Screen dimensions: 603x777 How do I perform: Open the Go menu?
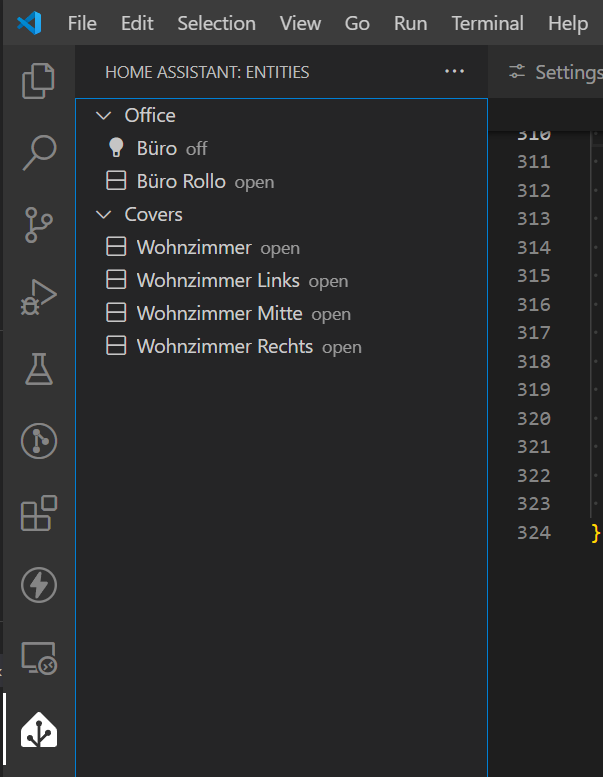pos(357,23)
